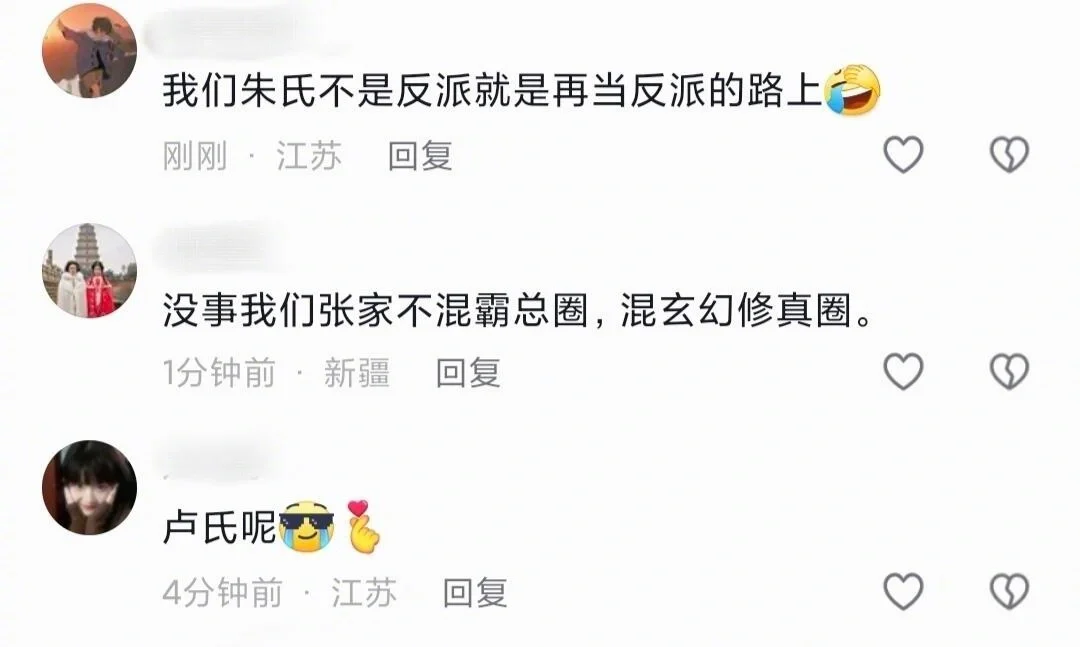Open the dark-haired girl avatar profile

click(x=90, y=488)
